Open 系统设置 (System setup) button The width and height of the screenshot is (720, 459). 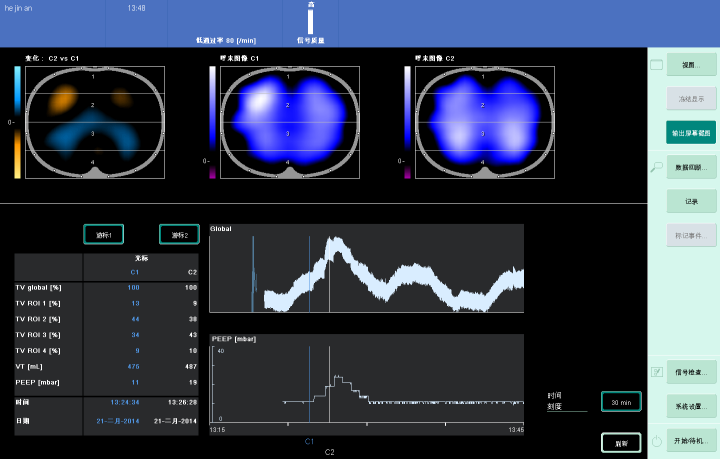tap(691, 406)
